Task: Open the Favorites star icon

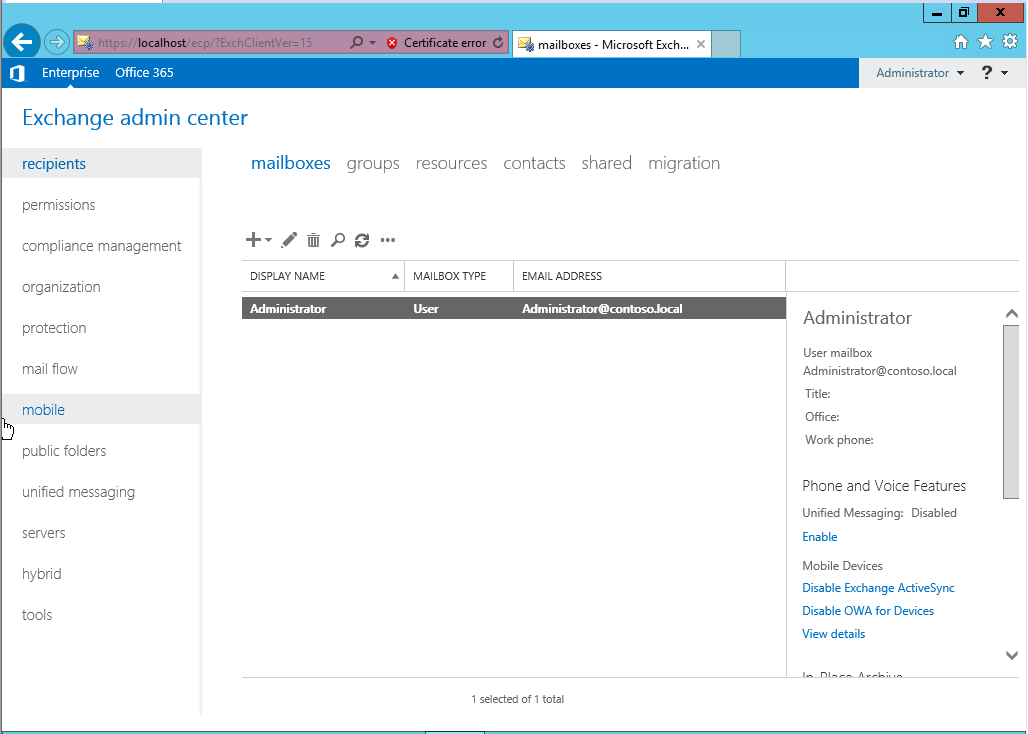Action: [985, 42]
